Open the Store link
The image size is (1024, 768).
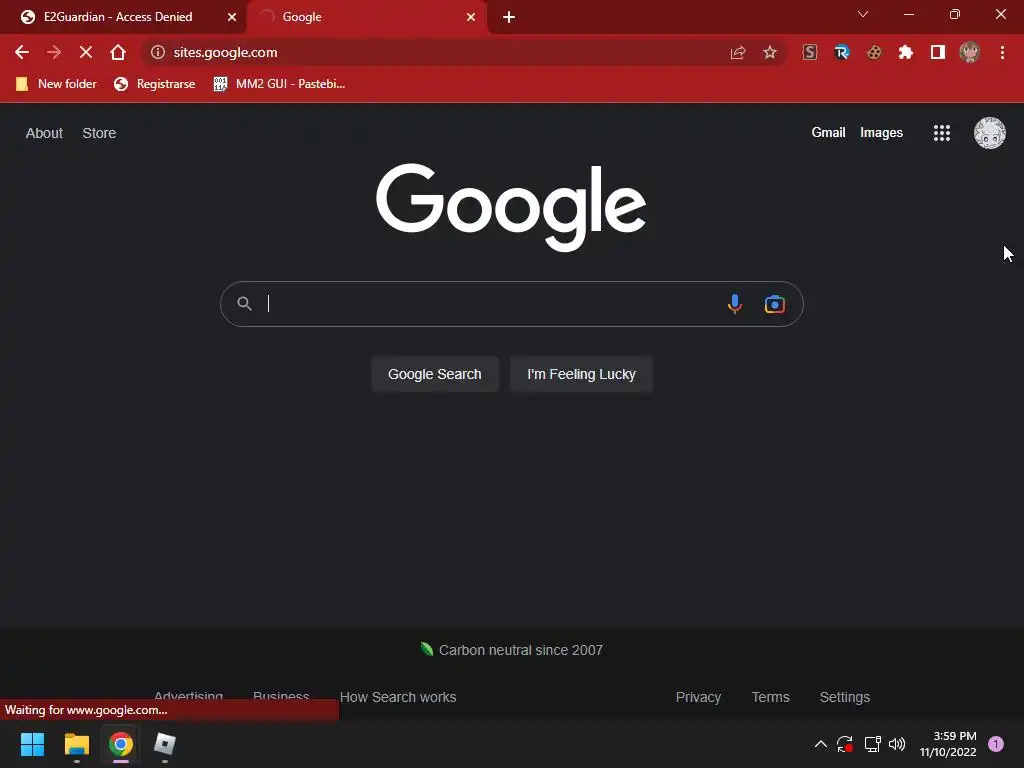tap(99, 133)
